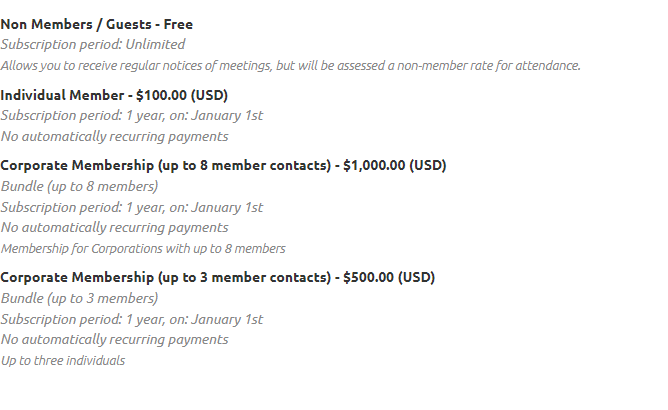Click recurring payments note under 3-member corporate plan
668x410 pixels.
115,340
